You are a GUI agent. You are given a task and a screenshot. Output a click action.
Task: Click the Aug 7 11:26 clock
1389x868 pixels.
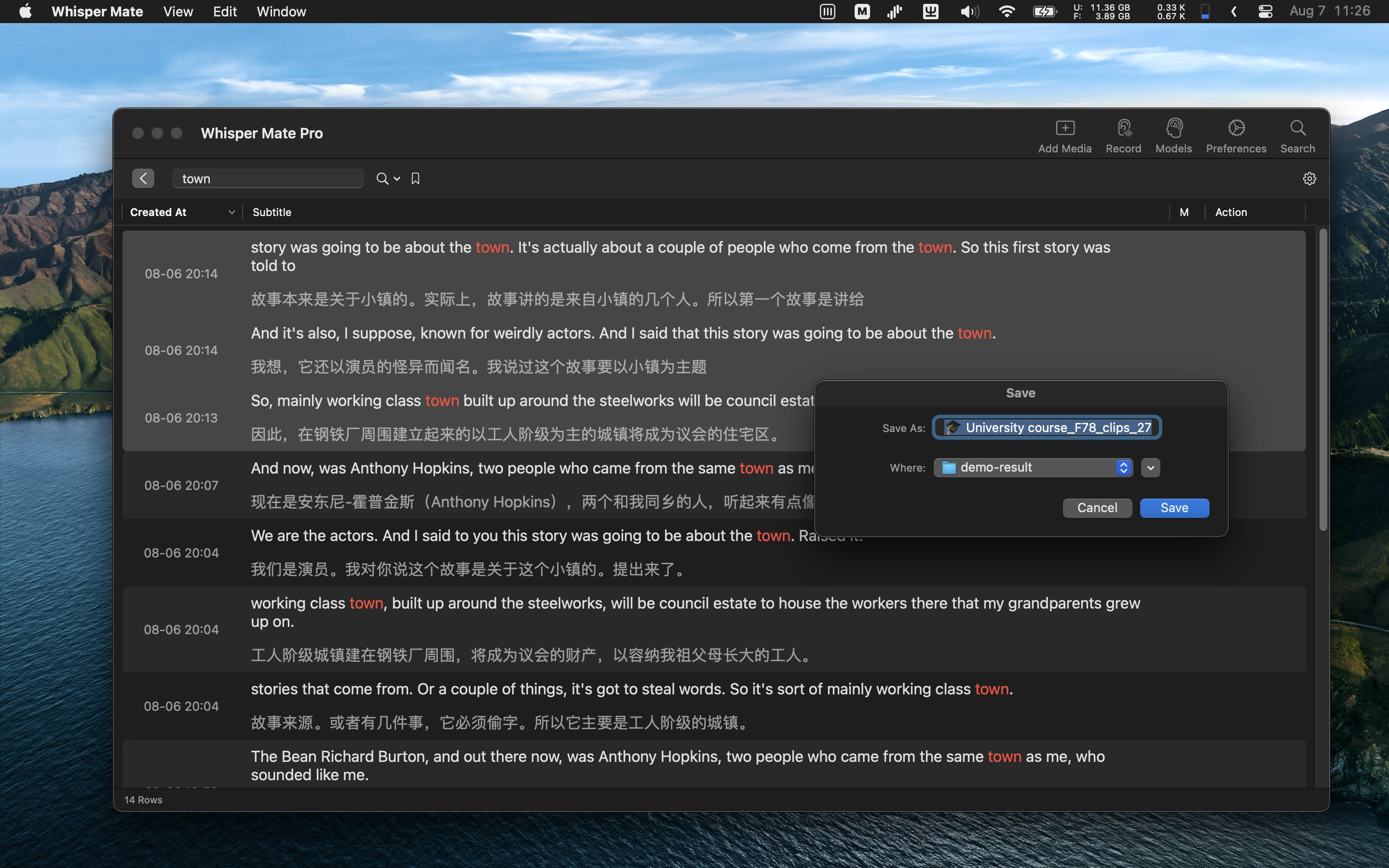coord(1329,12)
